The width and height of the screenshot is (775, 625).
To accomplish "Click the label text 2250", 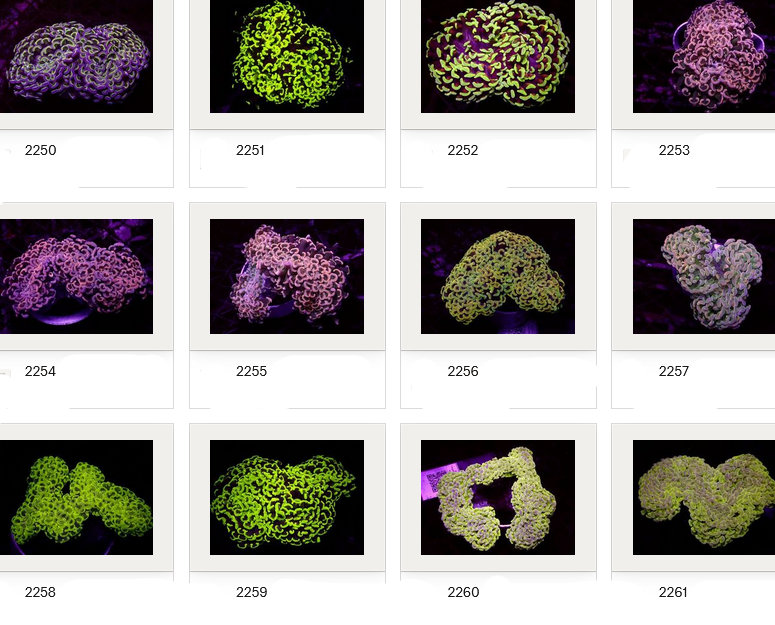I will click(x=41, y=150).
